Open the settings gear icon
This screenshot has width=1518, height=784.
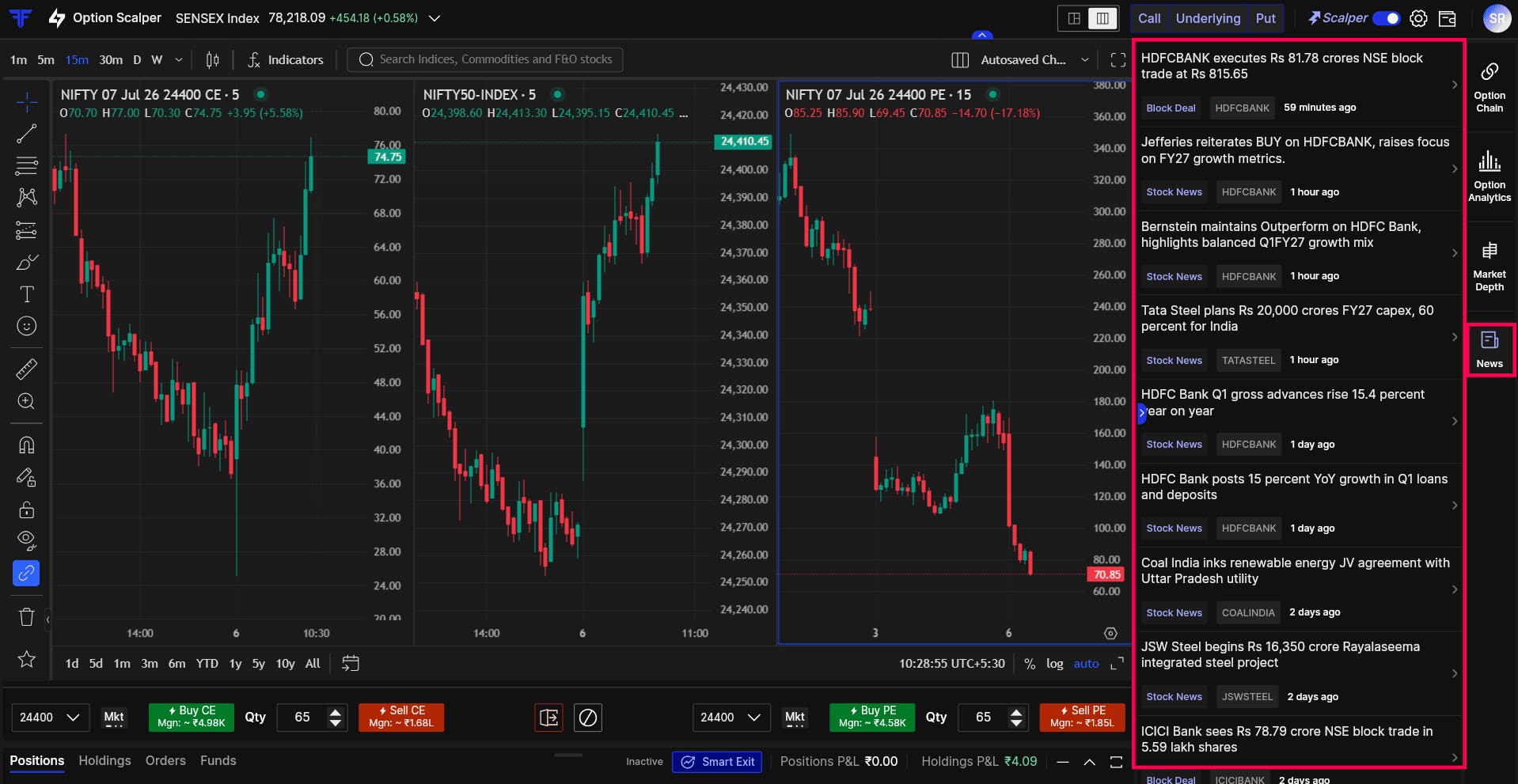(x=1418, y=18)
